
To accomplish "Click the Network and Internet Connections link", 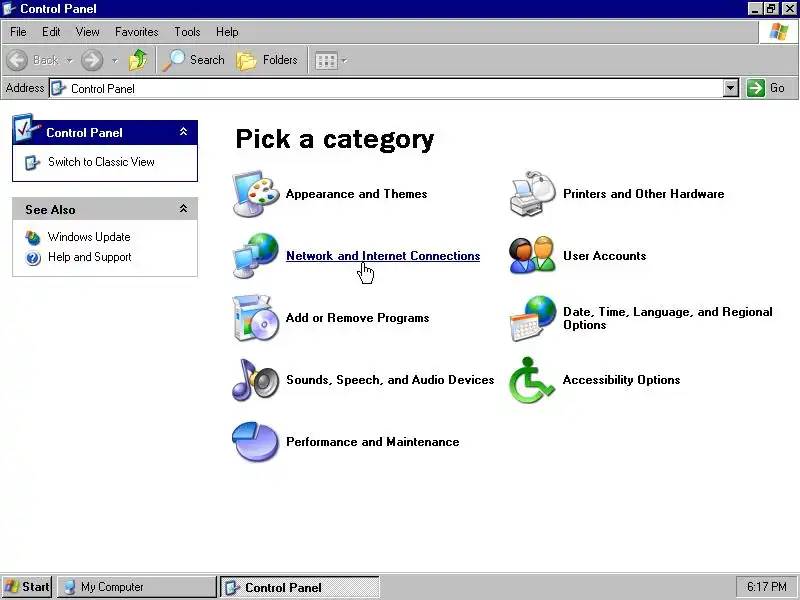I will 383,256.
